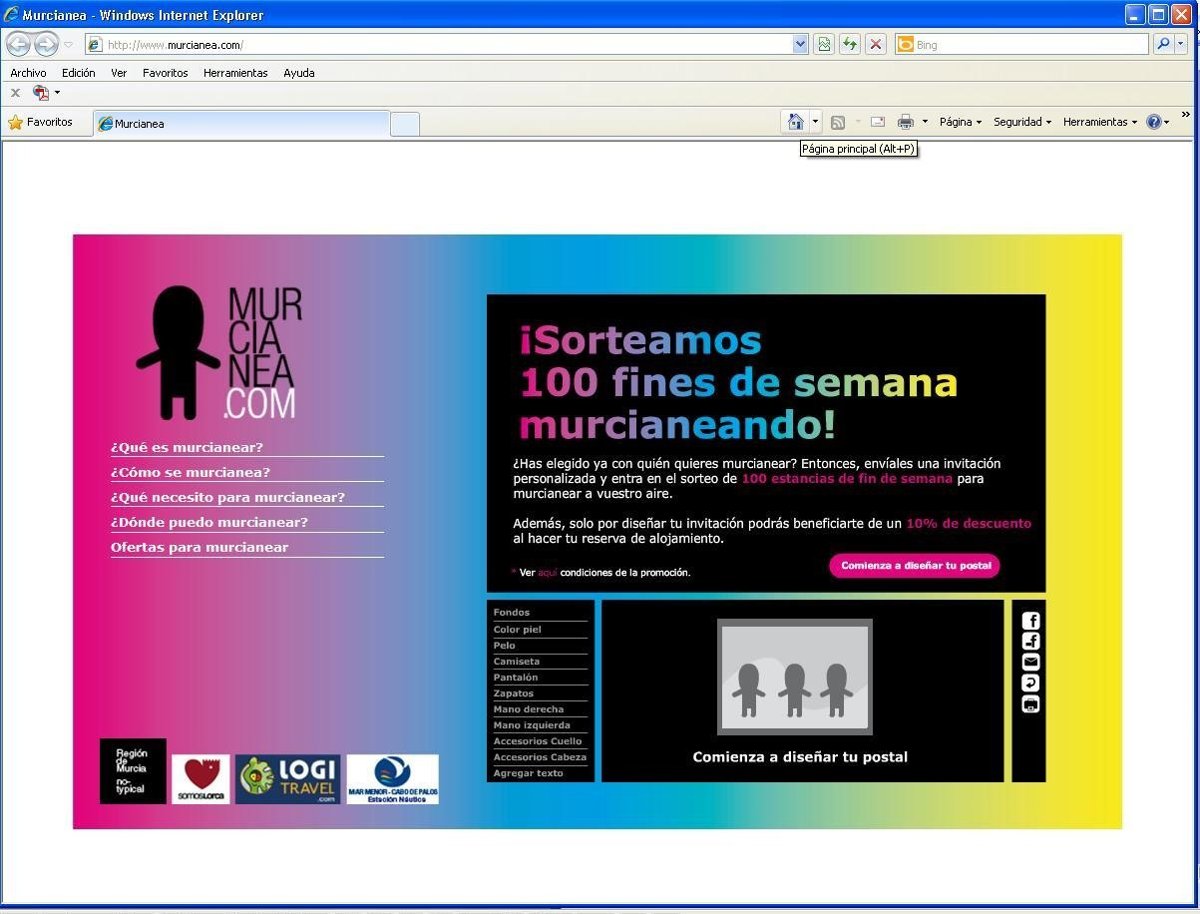The image size is (1200, 914).
Task: Open the Herramientas menu in menu bar
Action: pos(235,73)
